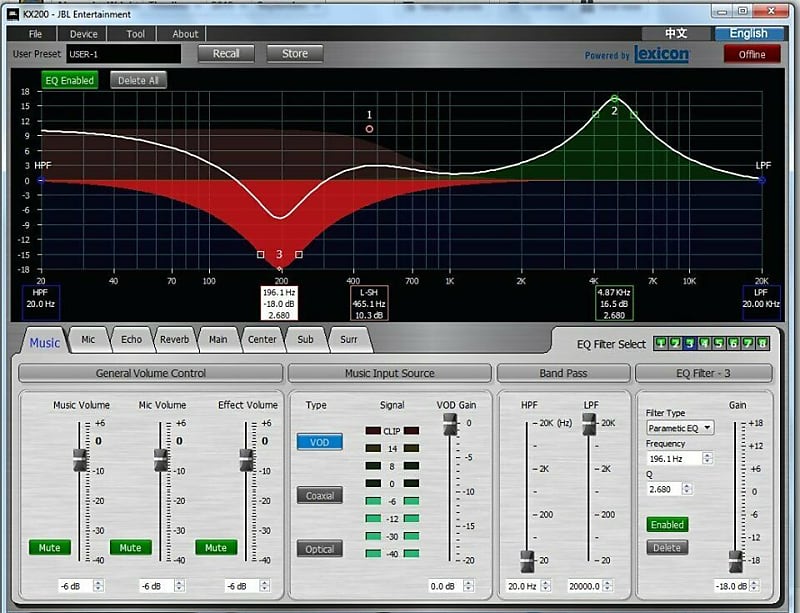800x613 pixels.
Task: Select VOD input source
Action: pyautogui.click(x=319, y=442)
